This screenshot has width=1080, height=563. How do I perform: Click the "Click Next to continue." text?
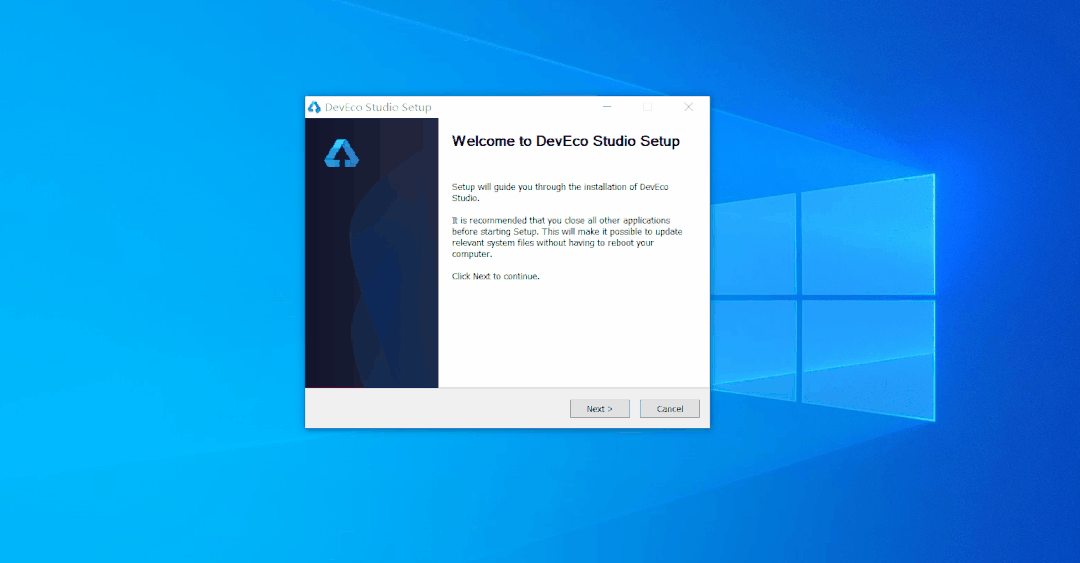click(496, 276)
